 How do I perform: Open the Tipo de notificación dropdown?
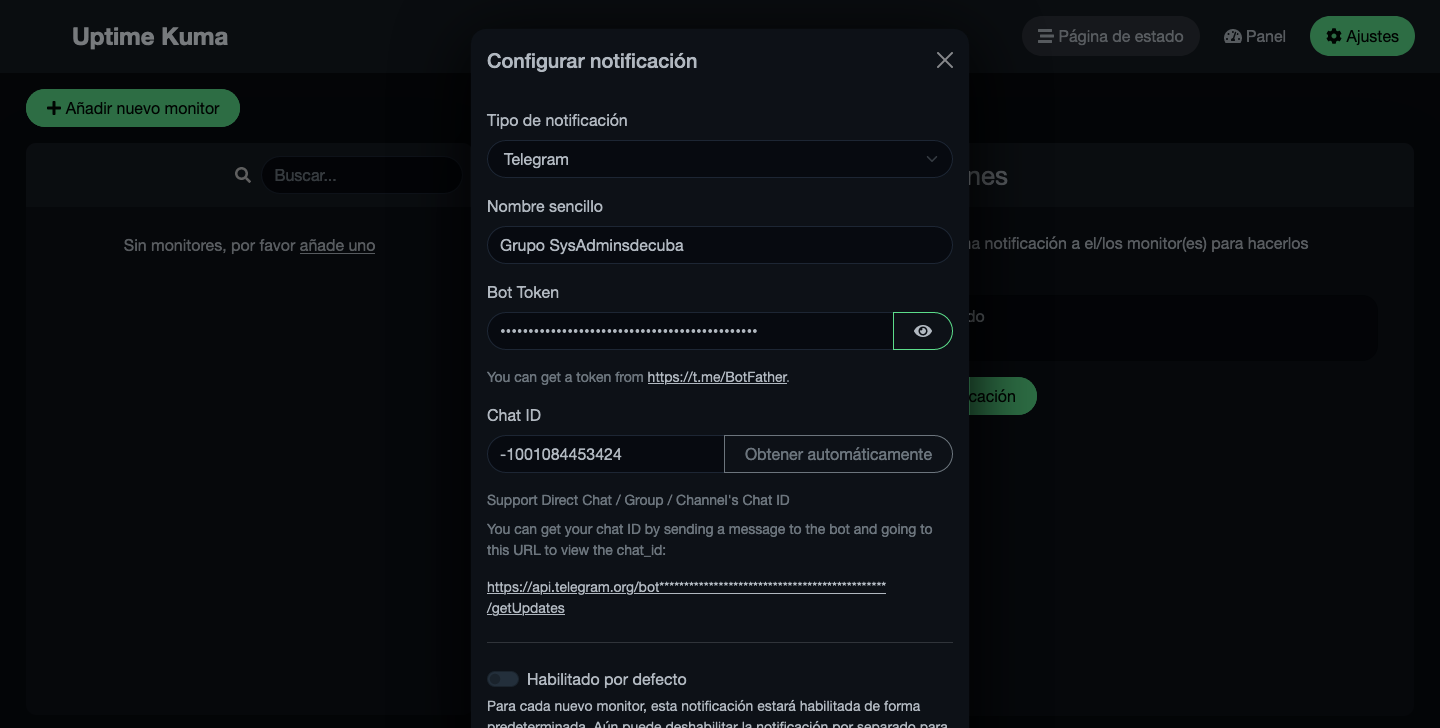(720, 159)
